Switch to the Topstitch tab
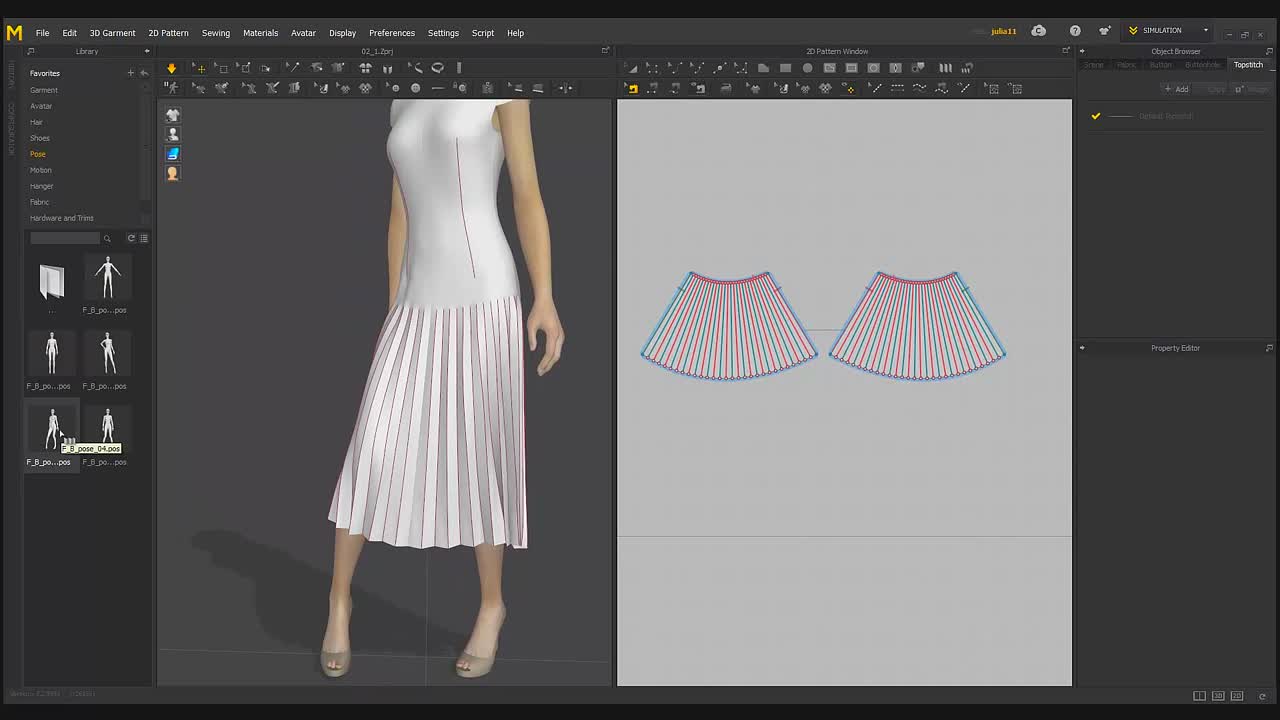 tap(1248, 65)
